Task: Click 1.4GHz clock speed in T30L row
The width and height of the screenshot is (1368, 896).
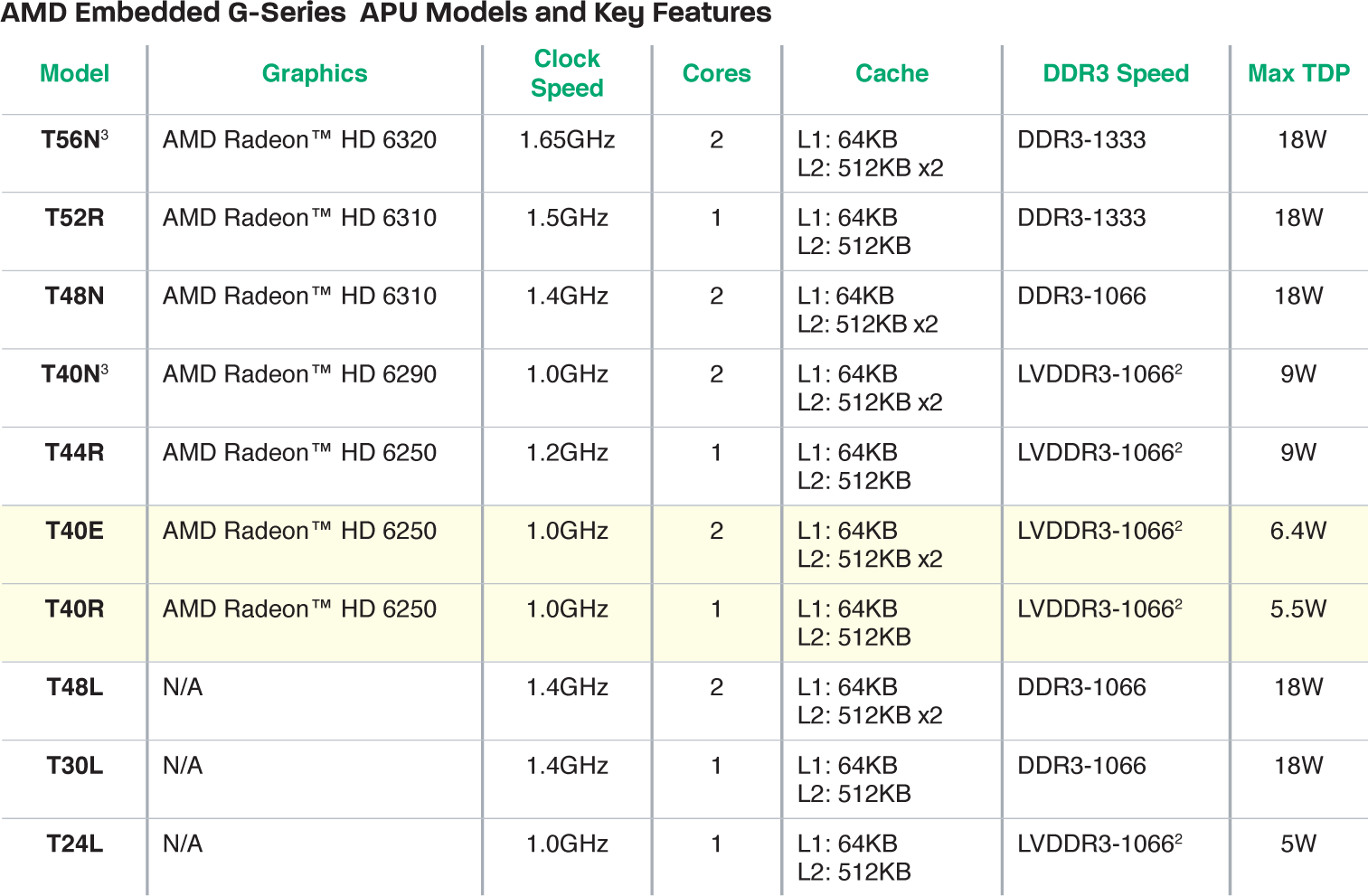Action: pos(567,766)
